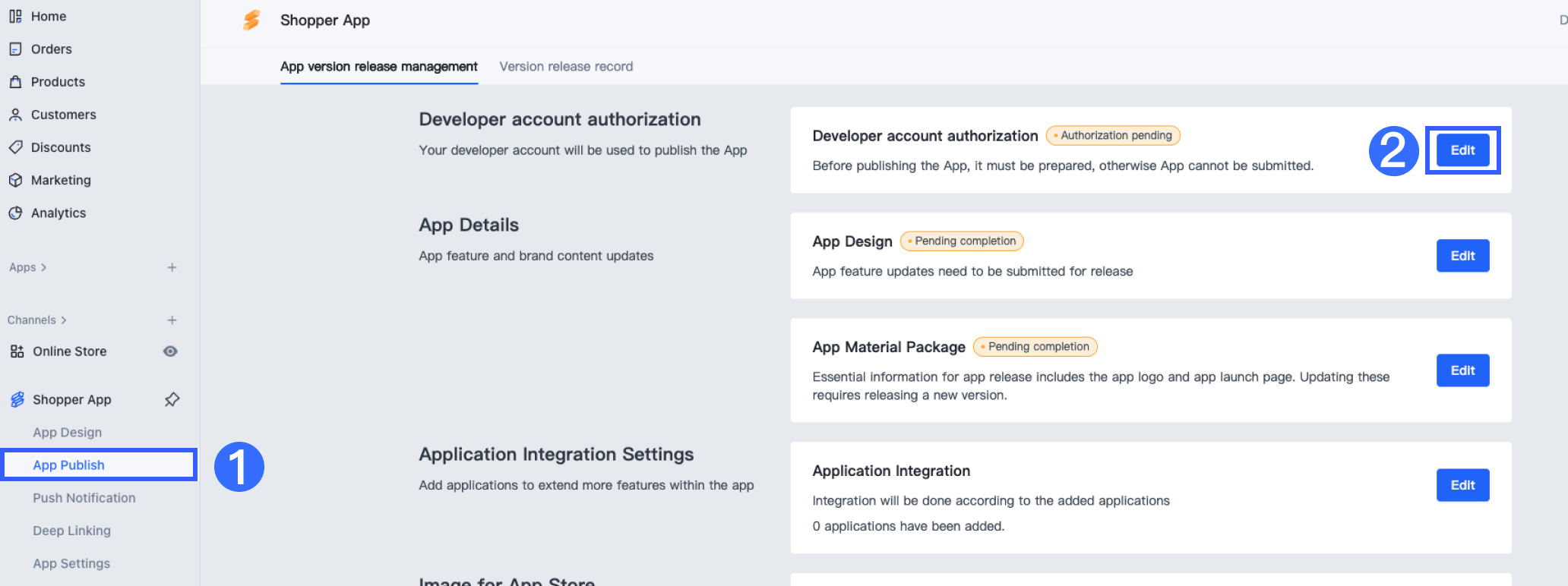Add a new app with plus icon
1568x586 pixels.
click(172, 267)
